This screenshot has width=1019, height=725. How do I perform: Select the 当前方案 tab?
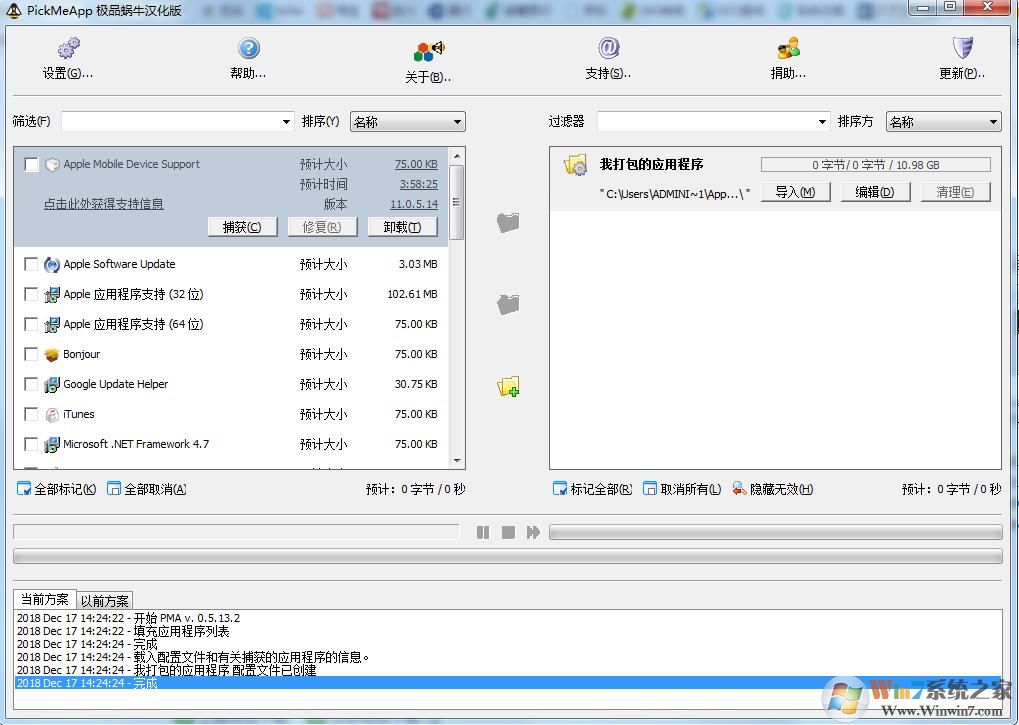coord(45,600)
